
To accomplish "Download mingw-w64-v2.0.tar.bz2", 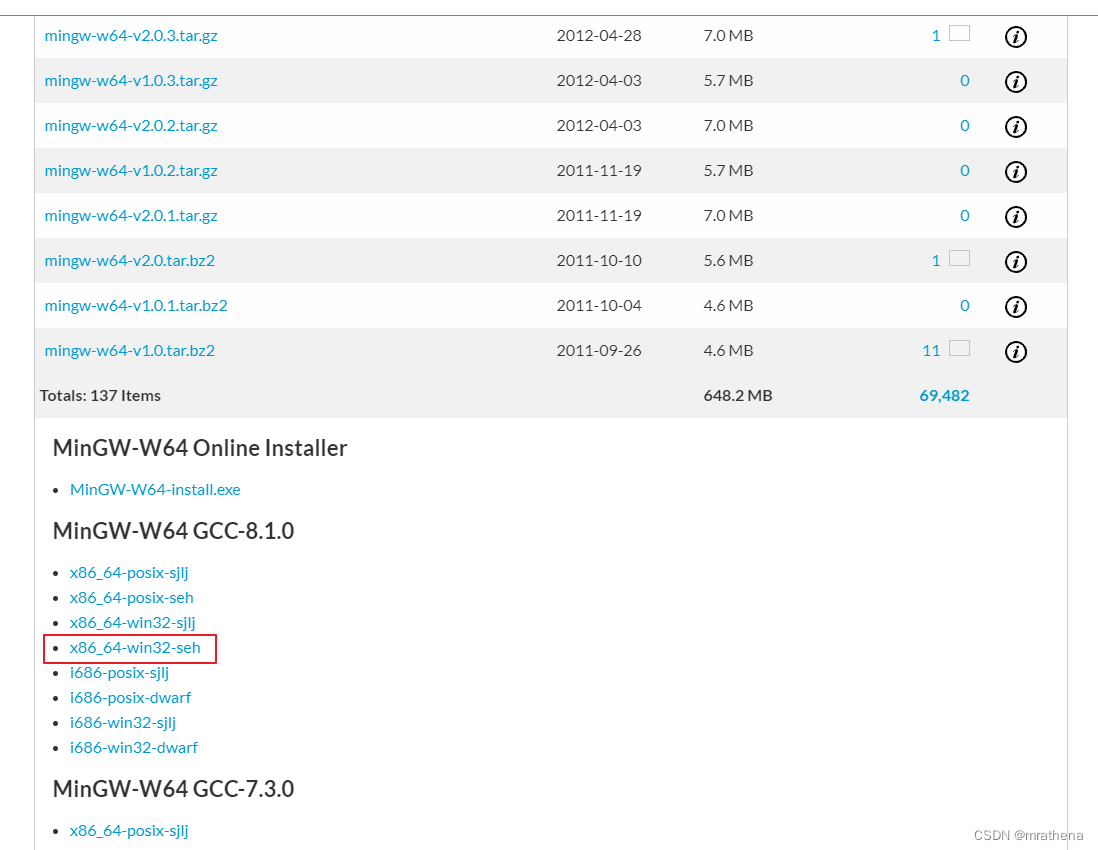I will [x=130, y=260].
